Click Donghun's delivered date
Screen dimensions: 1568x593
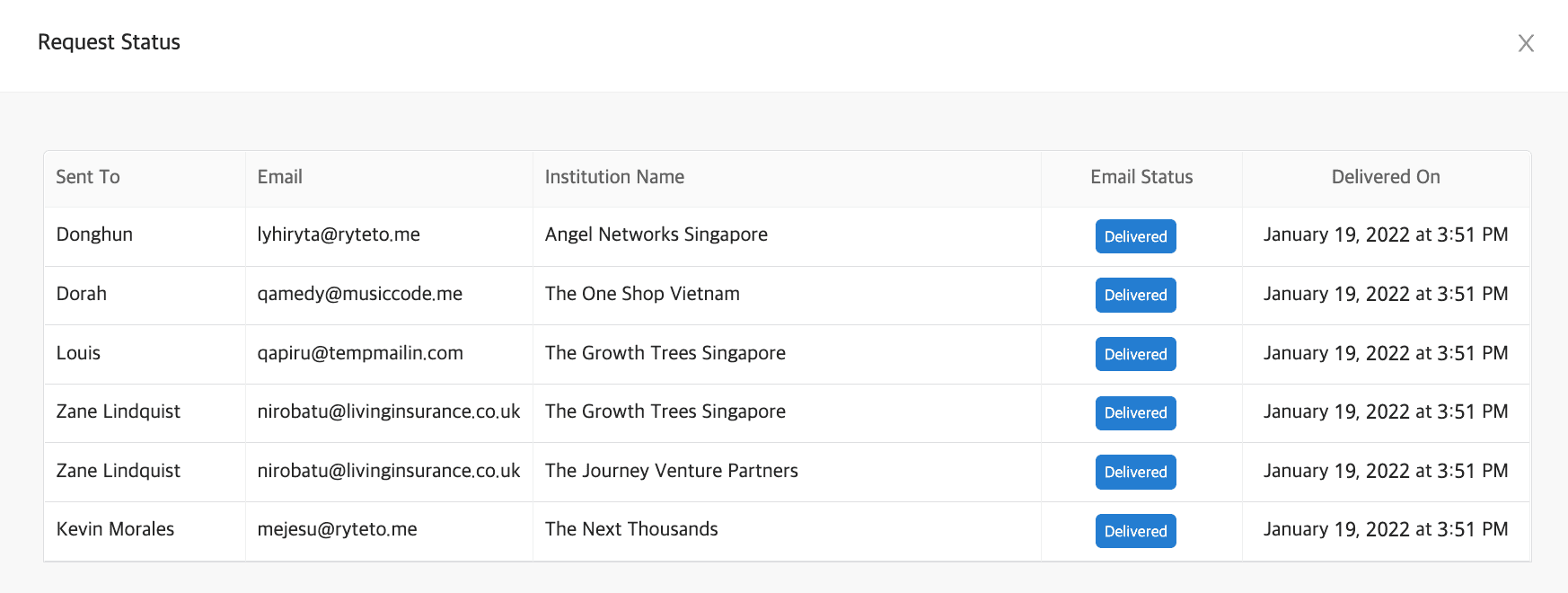[x=1386, y=235]
